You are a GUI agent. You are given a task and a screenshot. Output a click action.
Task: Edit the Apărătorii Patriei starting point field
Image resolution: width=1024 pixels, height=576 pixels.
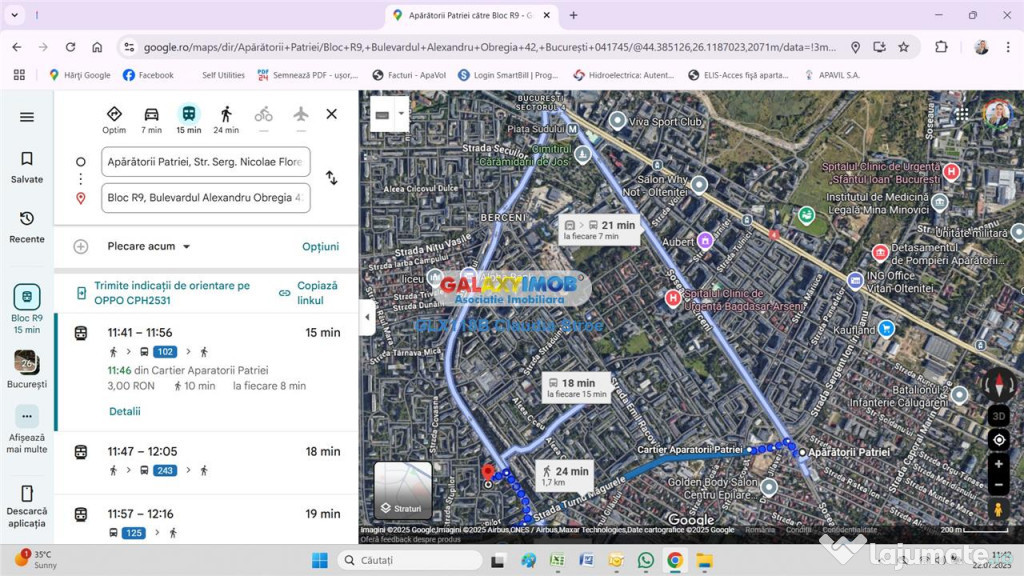point(206,161)
